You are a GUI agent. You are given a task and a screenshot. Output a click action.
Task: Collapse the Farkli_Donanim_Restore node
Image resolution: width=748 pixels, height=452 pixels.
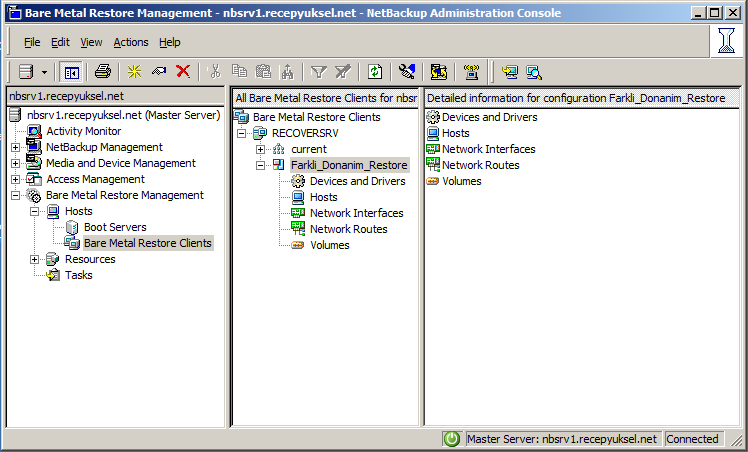(260, 165)
